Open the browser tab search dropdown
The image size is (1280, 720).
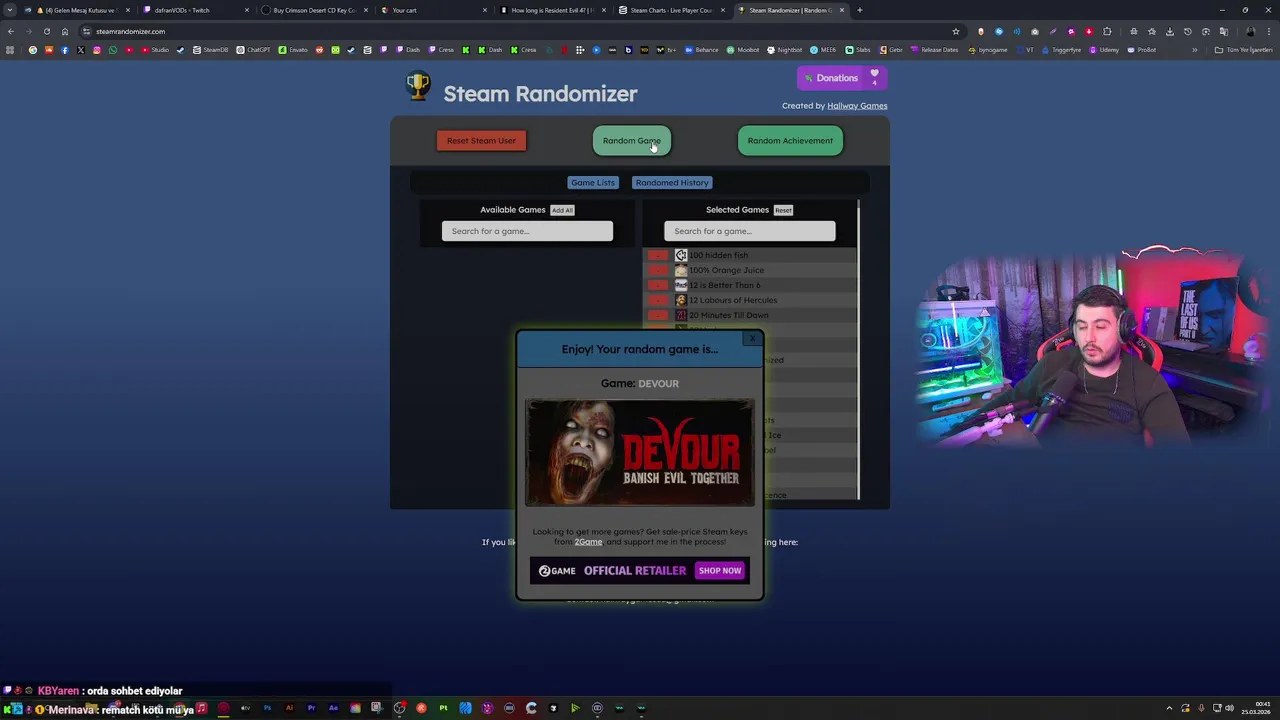pyautogui.click(x=9, y=10)
